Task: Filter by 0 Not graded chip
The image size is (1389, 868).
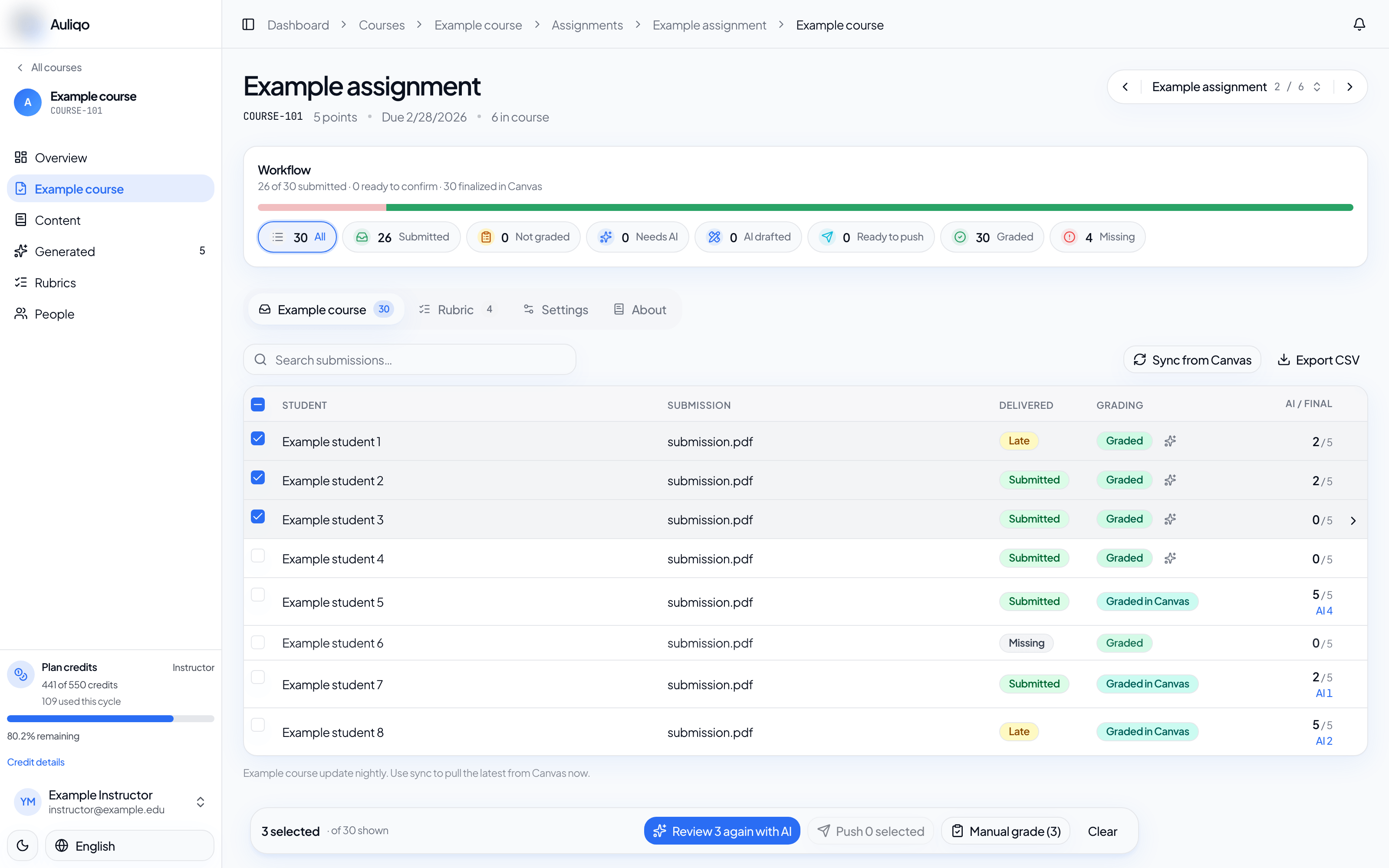Action: pos(523,237)
